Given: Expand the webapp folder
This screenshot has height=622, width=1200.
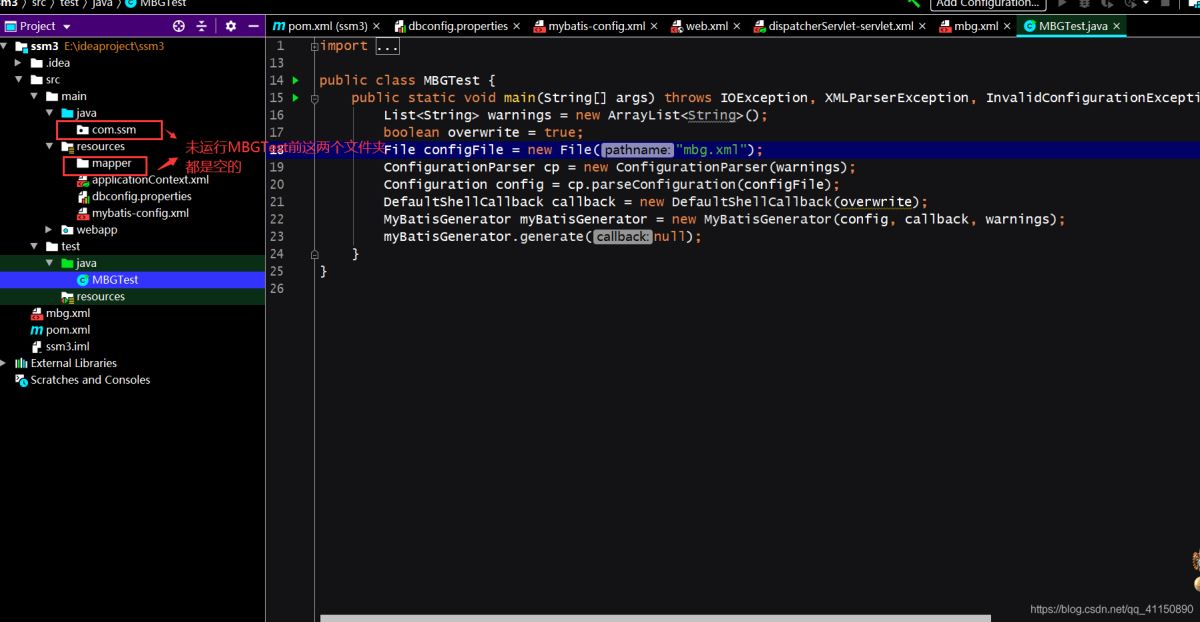Looking at the screenshot, I should tap(49, 230).
